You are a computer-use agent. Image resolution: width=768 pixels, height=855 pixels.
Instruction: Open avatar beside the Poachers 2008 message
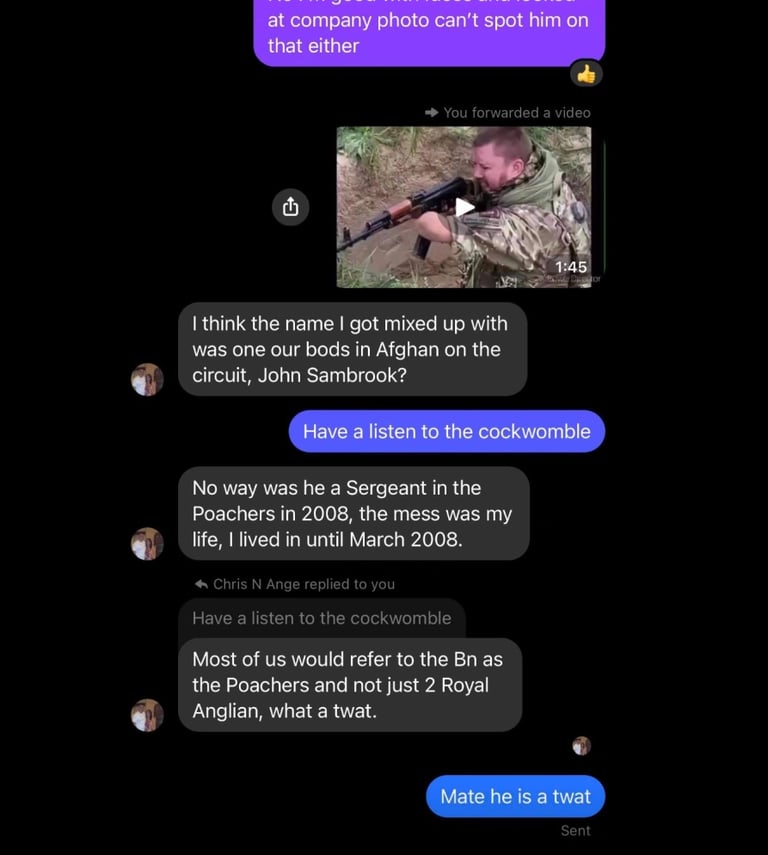click(147, 544)
